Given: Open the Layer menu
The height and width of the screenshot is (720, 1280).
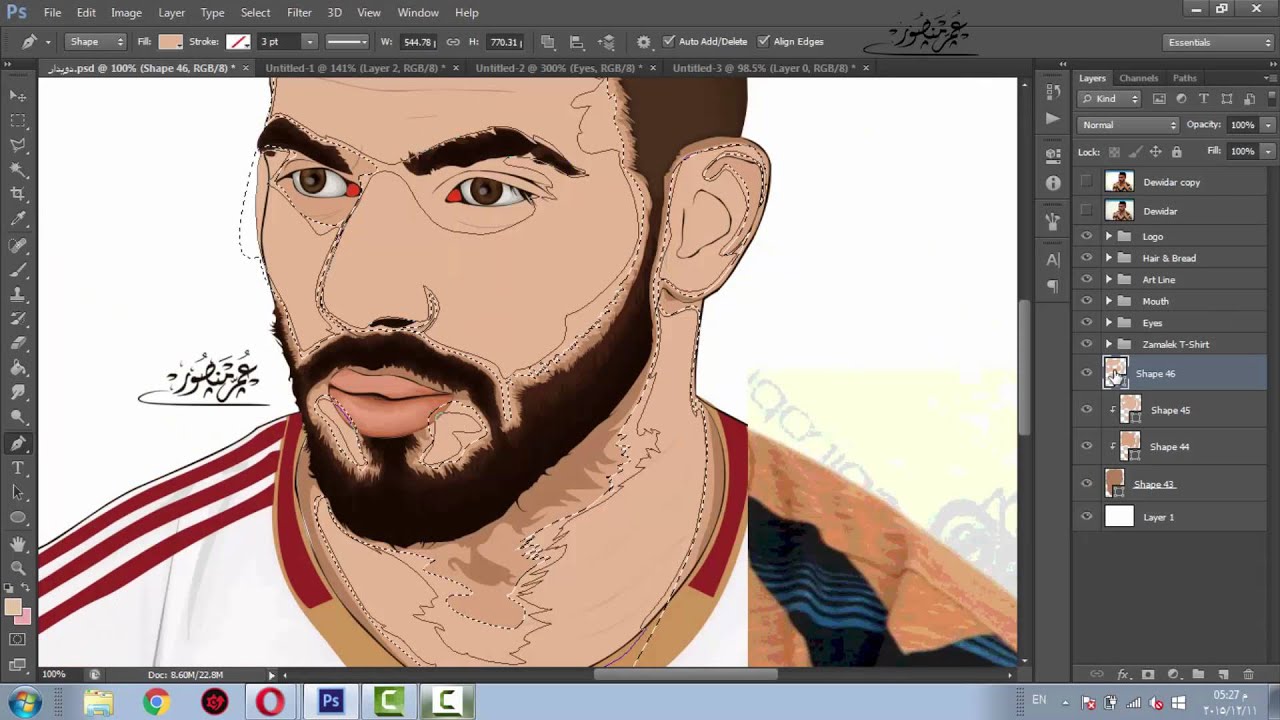Looking at the screenshot, I should coord(171,12).
